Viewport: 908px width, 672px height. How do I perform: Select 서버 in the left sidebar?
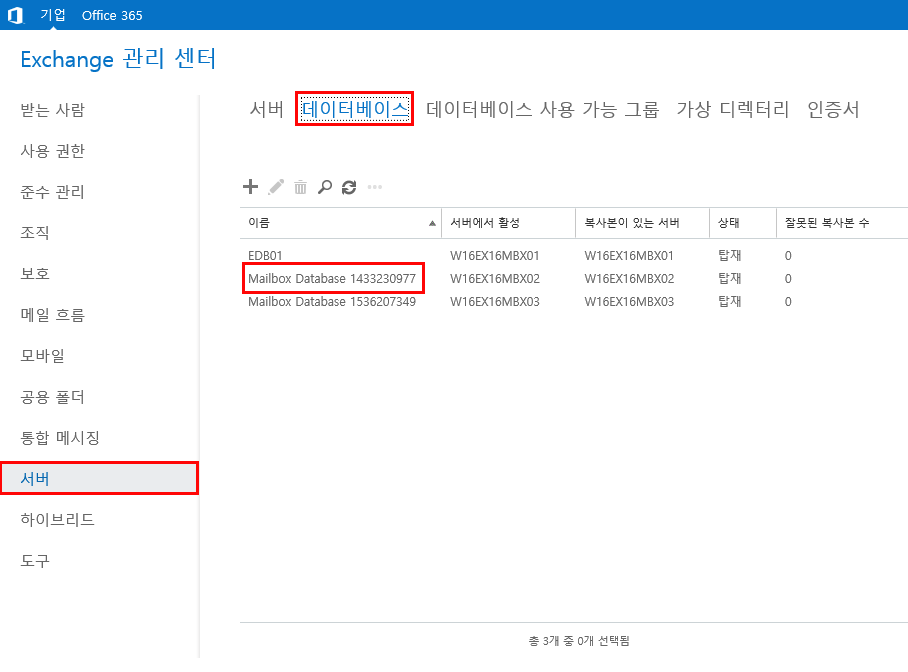point(100,479)
